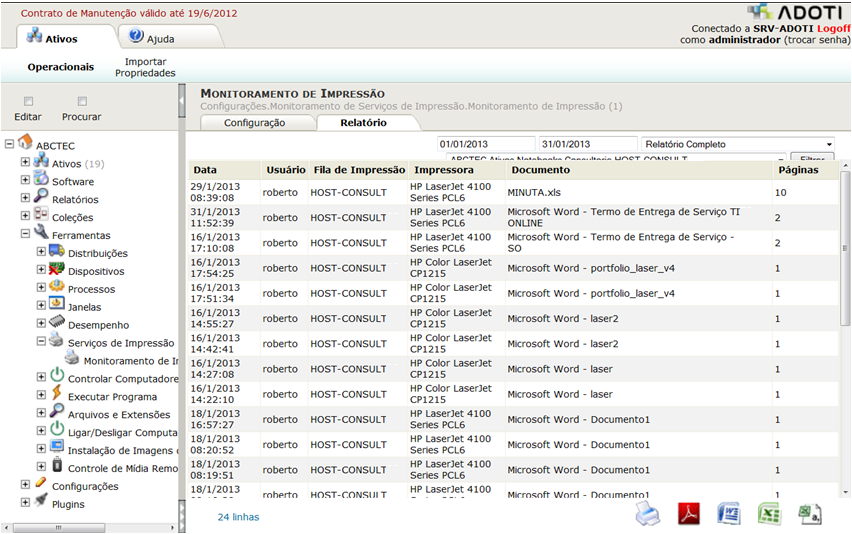Click the Coleções icon
Image resolution: width=852 pixels, height=534 pixels.
(41, 215)
